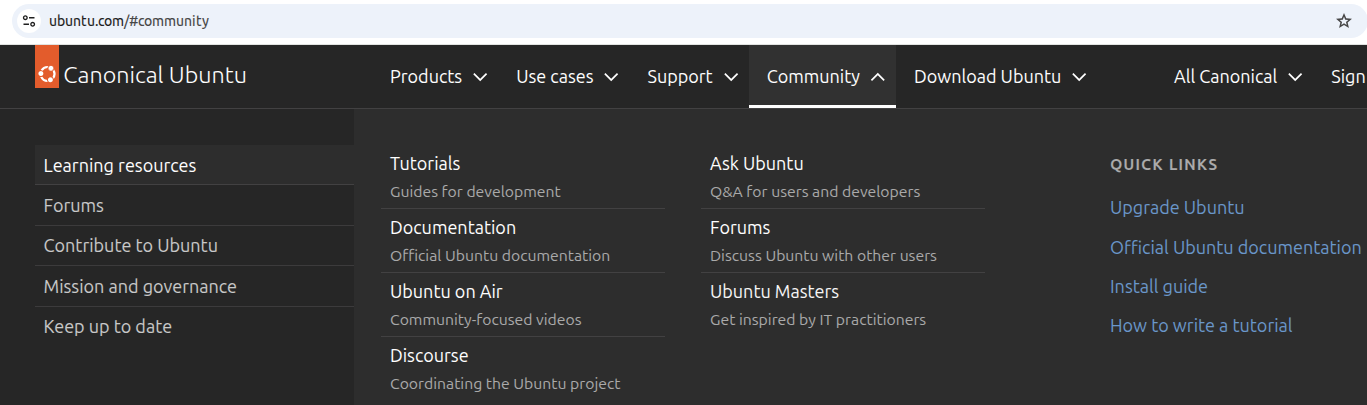Click 'Q&A for users and developers' text

[815, 191]
